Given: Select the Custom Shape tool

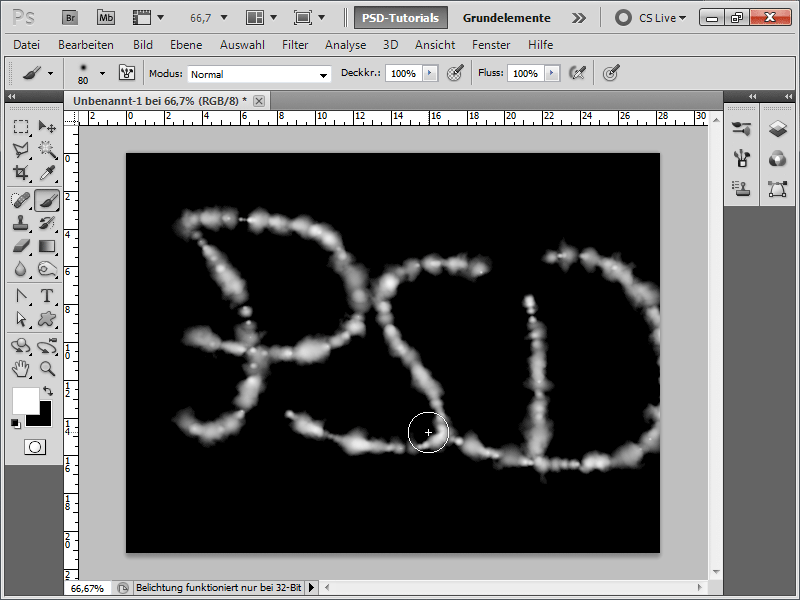Looking at the screenshot, I should pos(47,319).
